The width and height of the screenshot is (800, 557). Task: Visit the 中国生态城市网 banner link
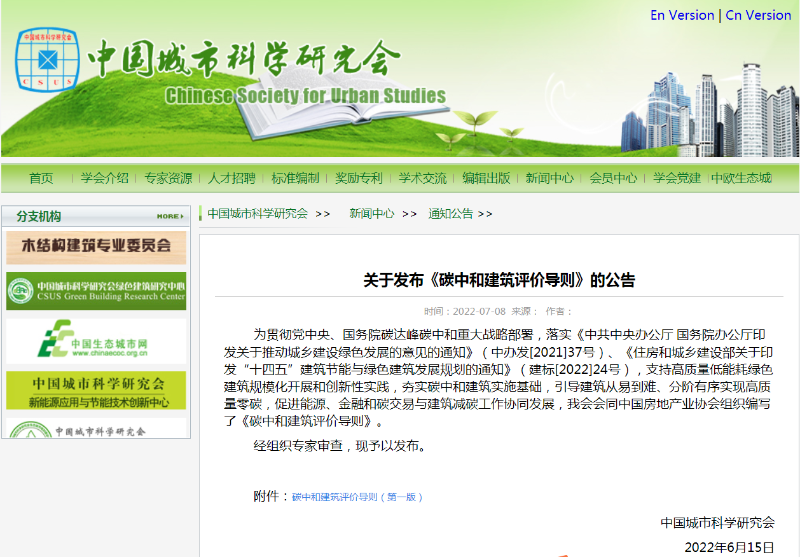pos(96,341)
